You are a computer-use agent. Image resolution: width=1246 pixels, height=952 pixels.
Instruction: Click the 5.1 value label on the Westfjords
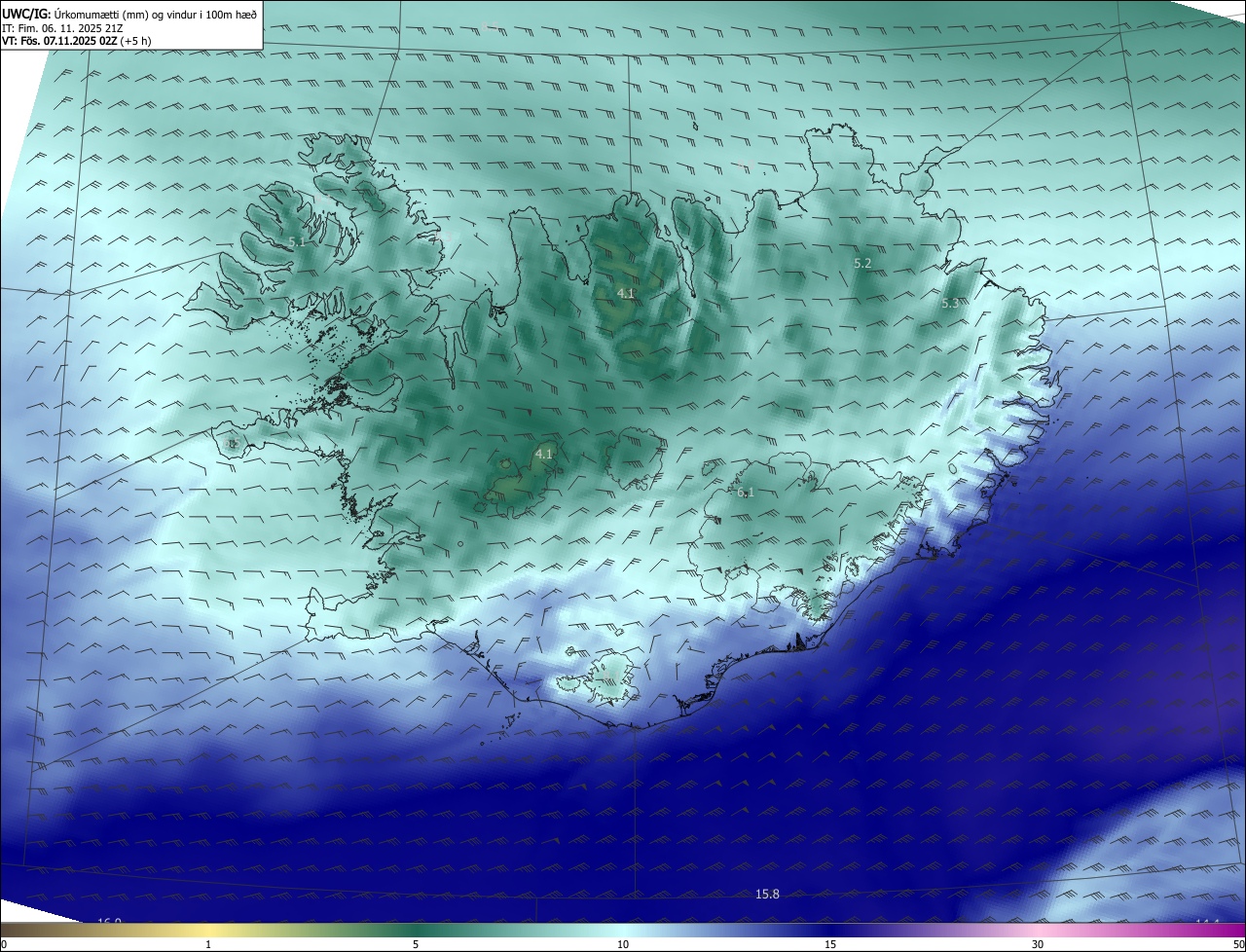click(297, 241)
